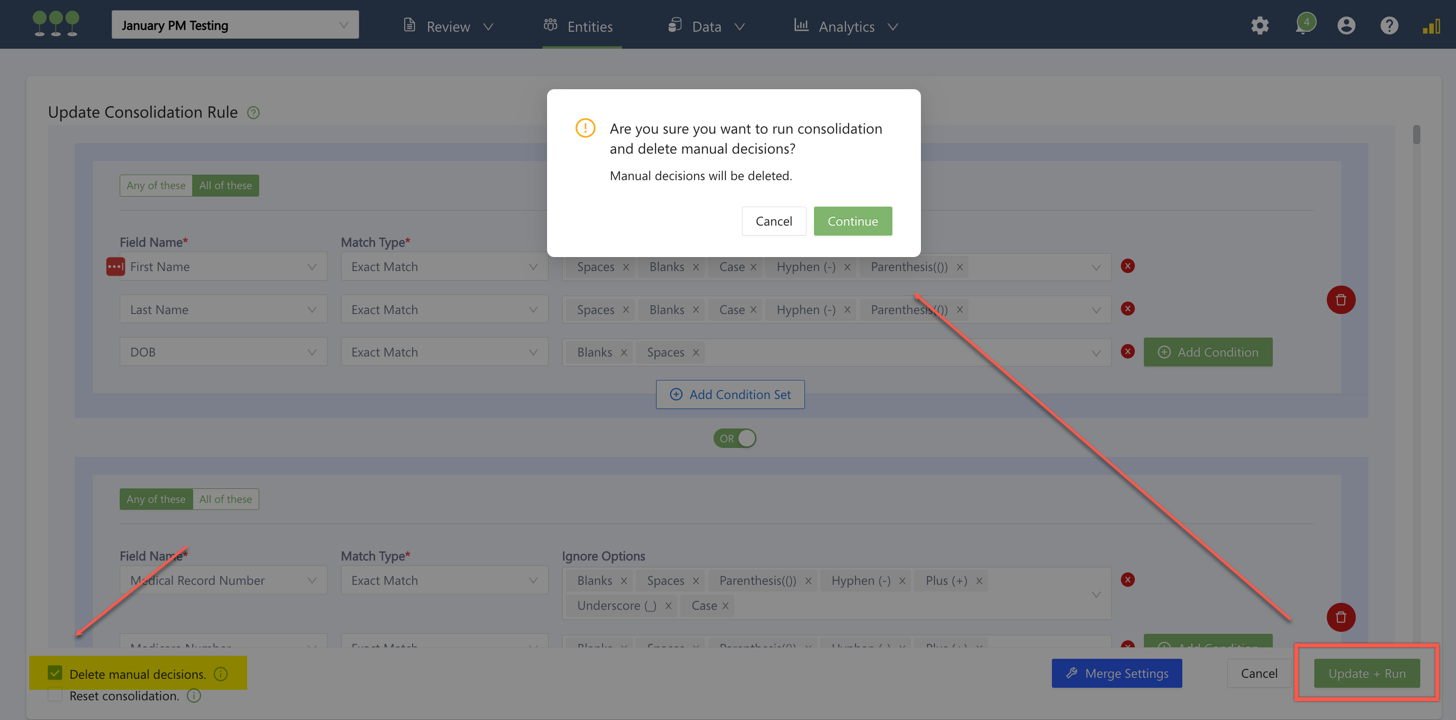This screenshot has width=1456, height=720.
Task: Open Match Type dropdown for Last Name
Action: pos(444,309)
